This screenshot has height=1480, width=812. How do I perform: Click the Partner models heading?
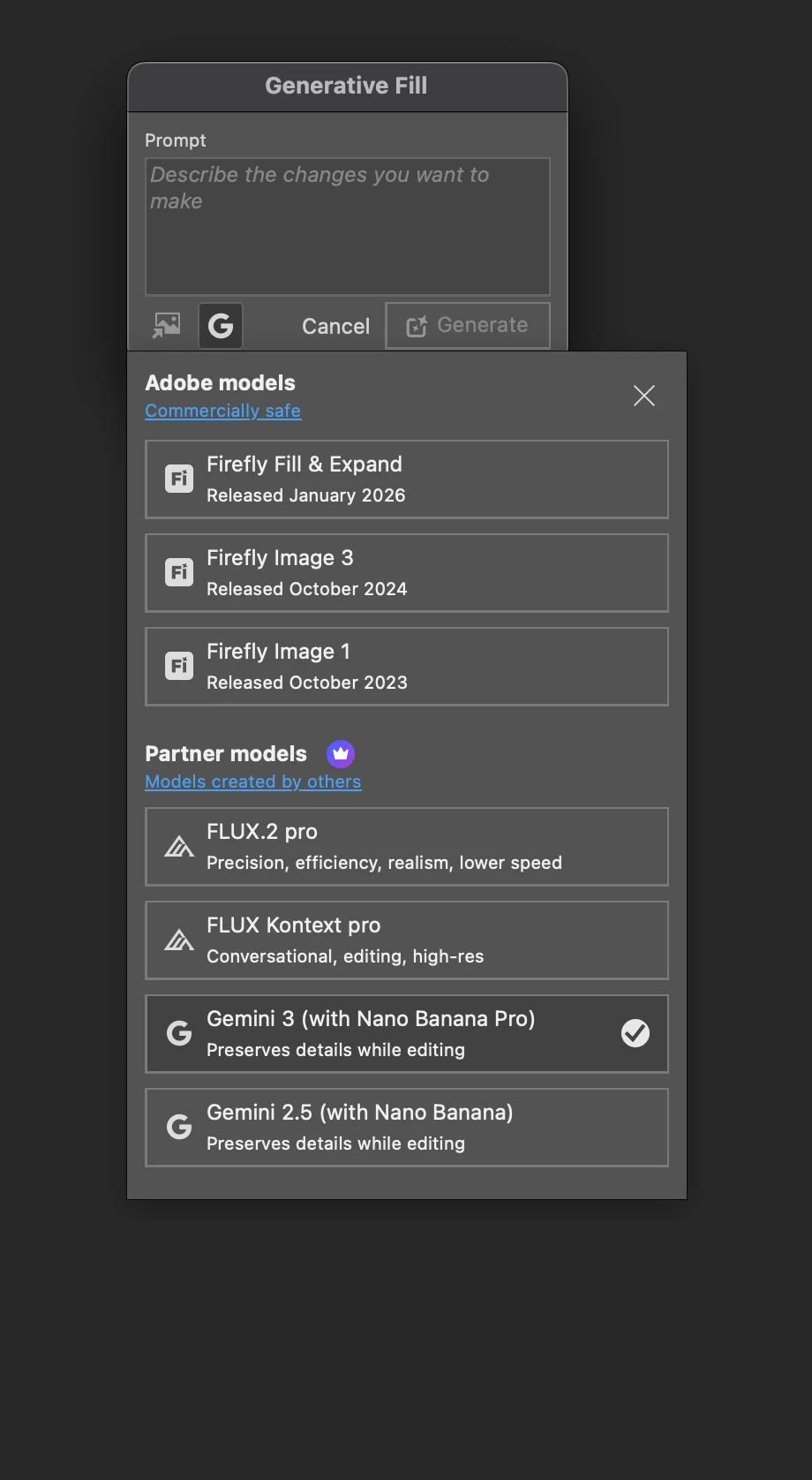[226, 754]
